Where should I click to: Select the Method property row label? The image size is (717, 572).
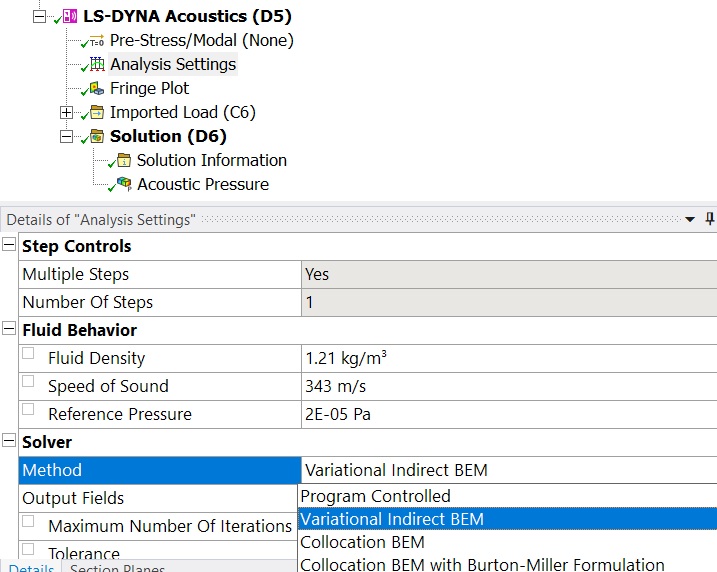[x=160, y=470]
